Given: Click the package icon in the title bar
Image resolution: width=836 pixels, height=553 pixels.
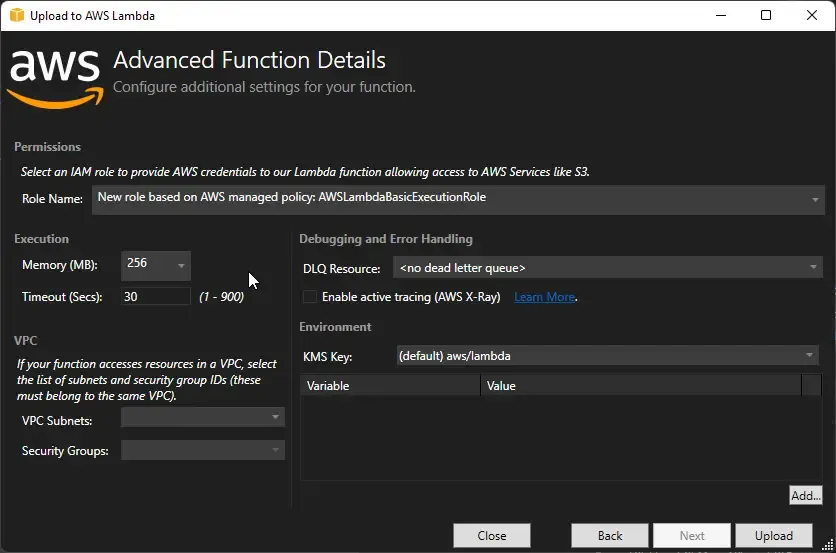Looking at the screenshot, I should (x=17, y=15).
